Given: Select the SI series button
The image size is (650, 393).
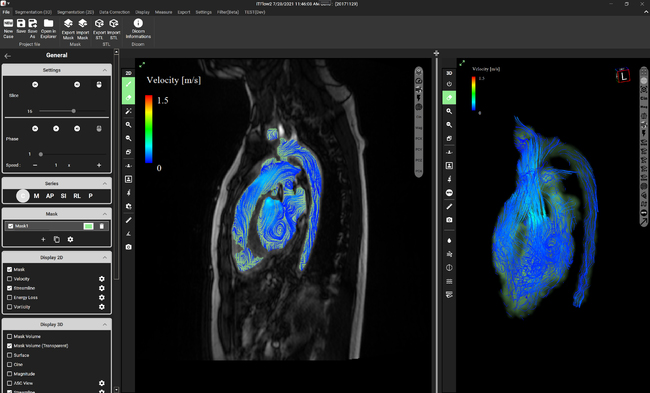Looking at the screenshot, I should 63,196.
